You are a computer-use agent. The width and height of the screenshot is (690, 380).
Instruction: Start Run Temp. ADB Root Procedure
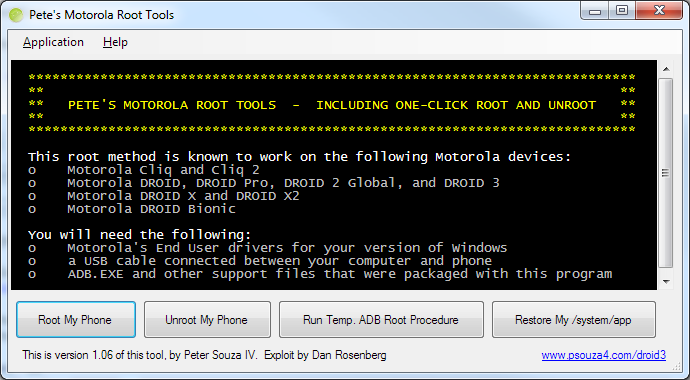(381, 320)
